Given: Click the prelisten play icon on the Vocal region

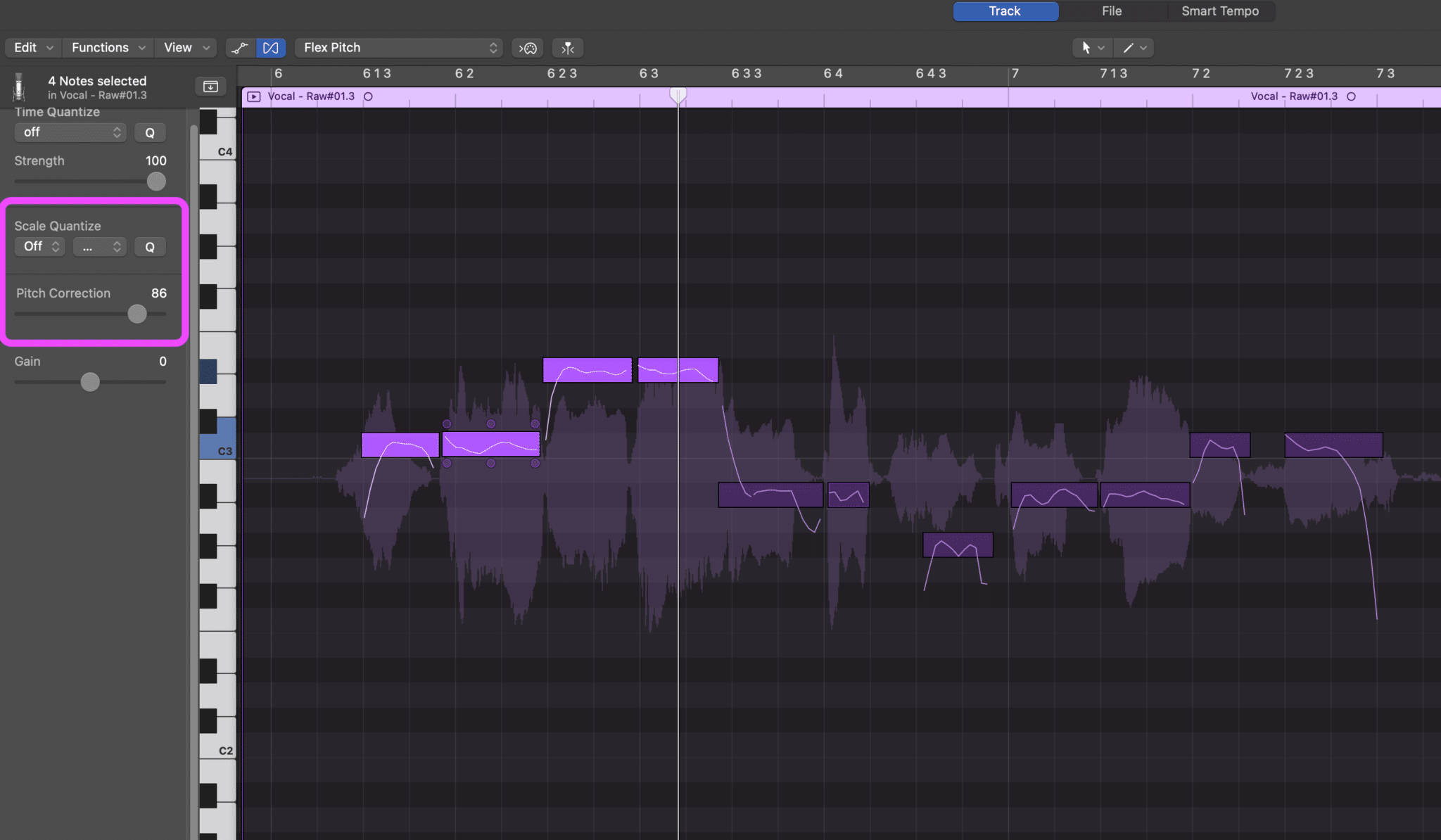Looking at the screenshot, I should coord(253,96).
